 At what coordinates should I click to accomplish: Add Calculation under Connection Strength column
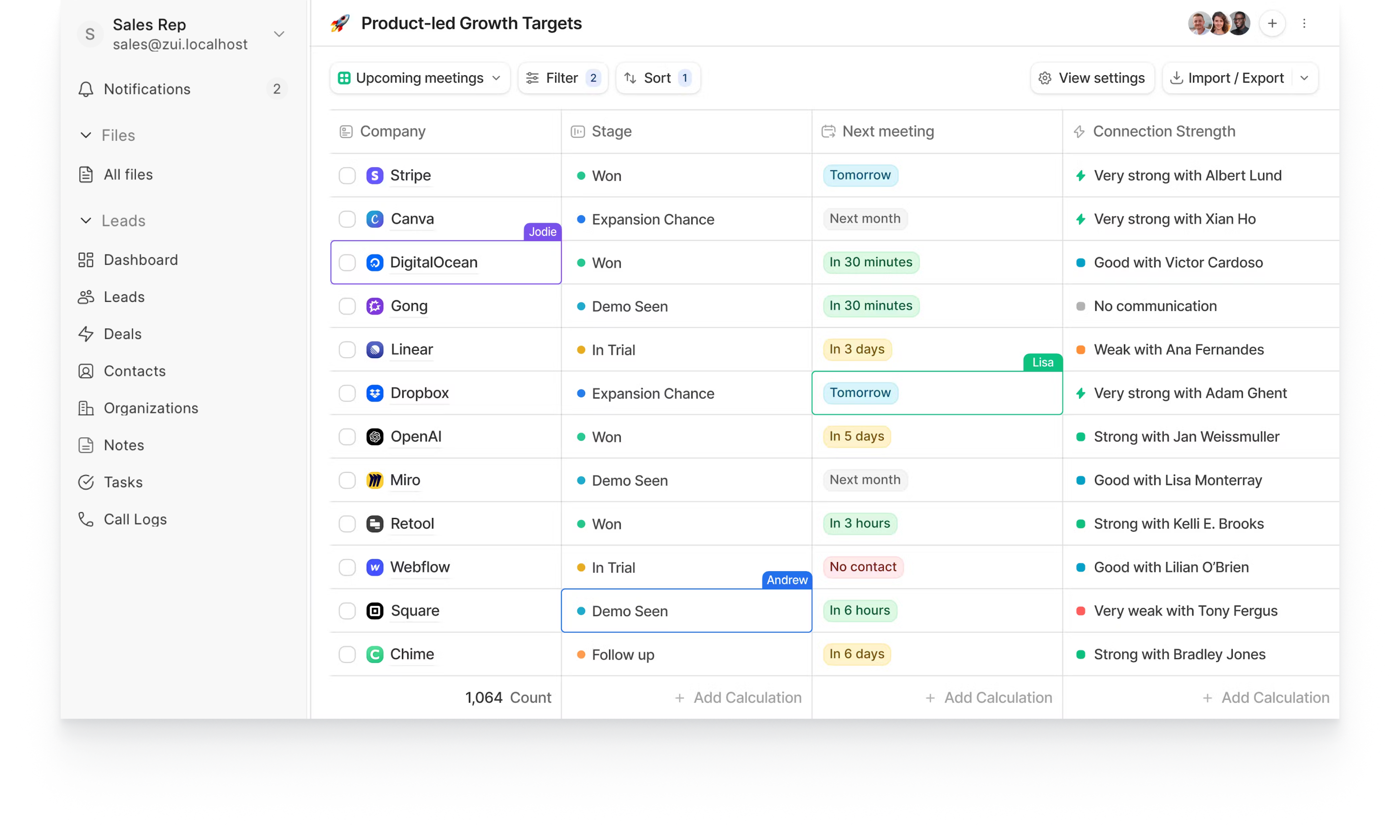(x=1265, y=697)
